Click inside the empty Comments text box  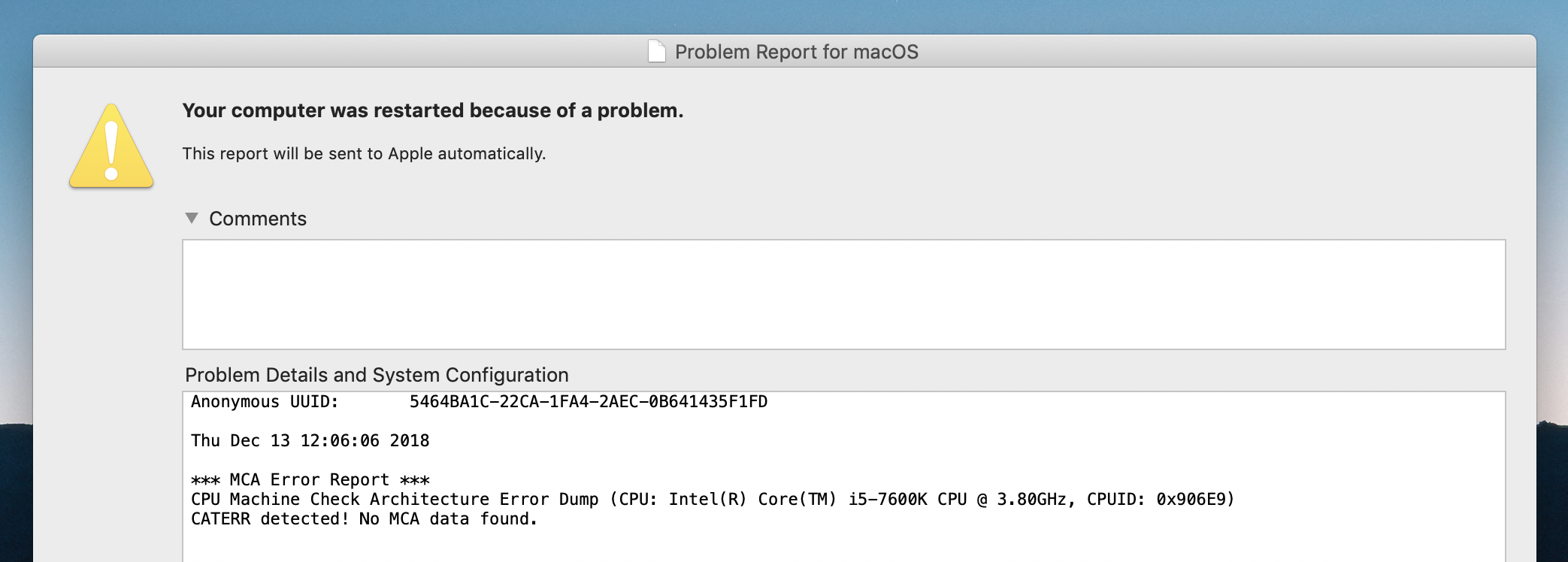[x=843, y=295]
